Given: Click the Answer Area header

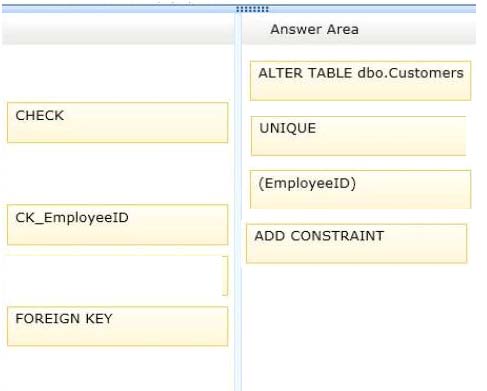Looking at the screenshot, I should [x=359, y=29].
